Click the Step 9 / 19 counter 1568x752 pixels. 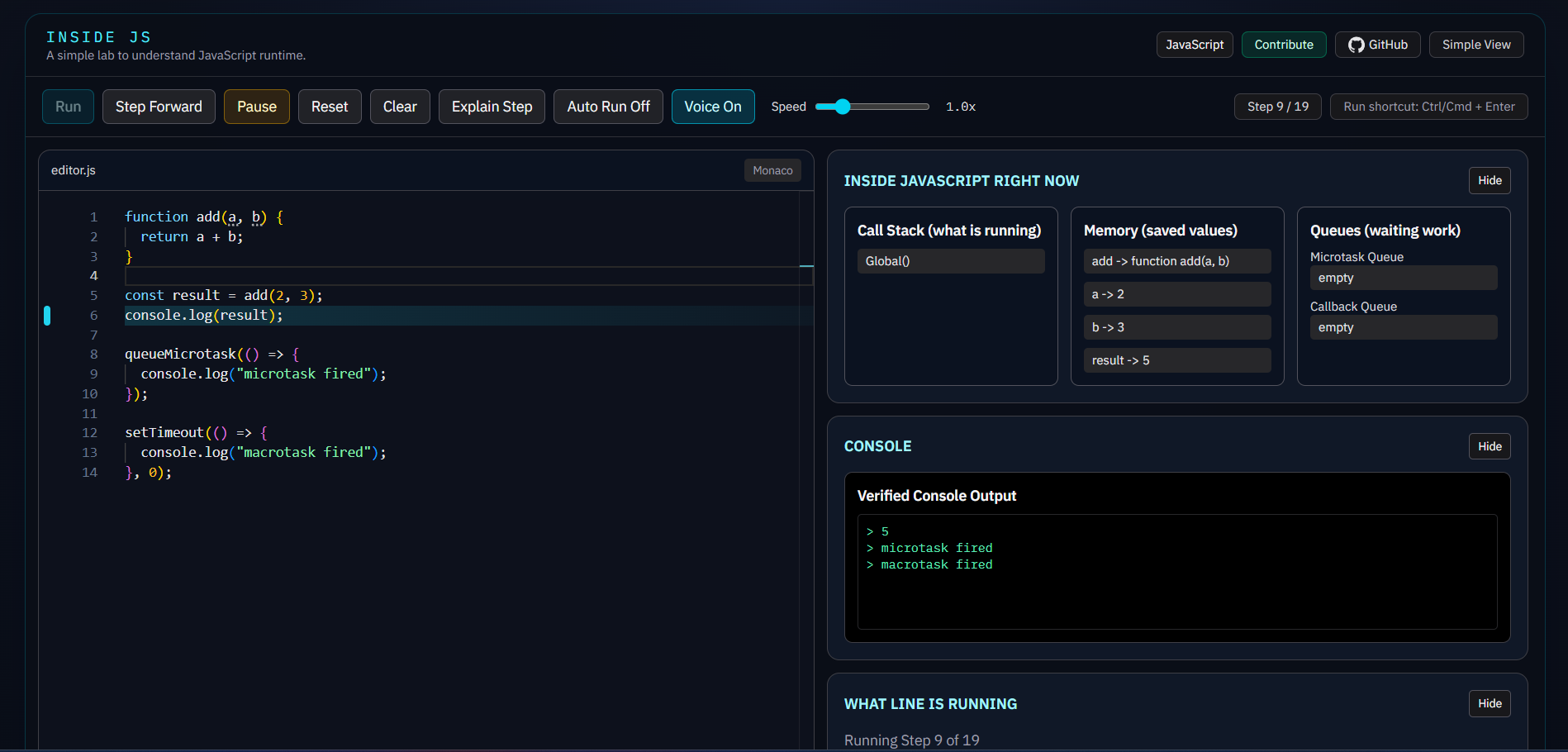[1277, 106]
